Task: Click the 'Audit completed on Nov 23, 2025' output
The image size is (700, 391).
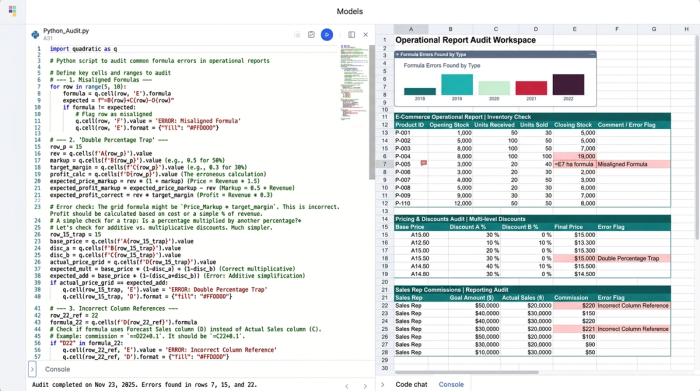Action: 144,385
